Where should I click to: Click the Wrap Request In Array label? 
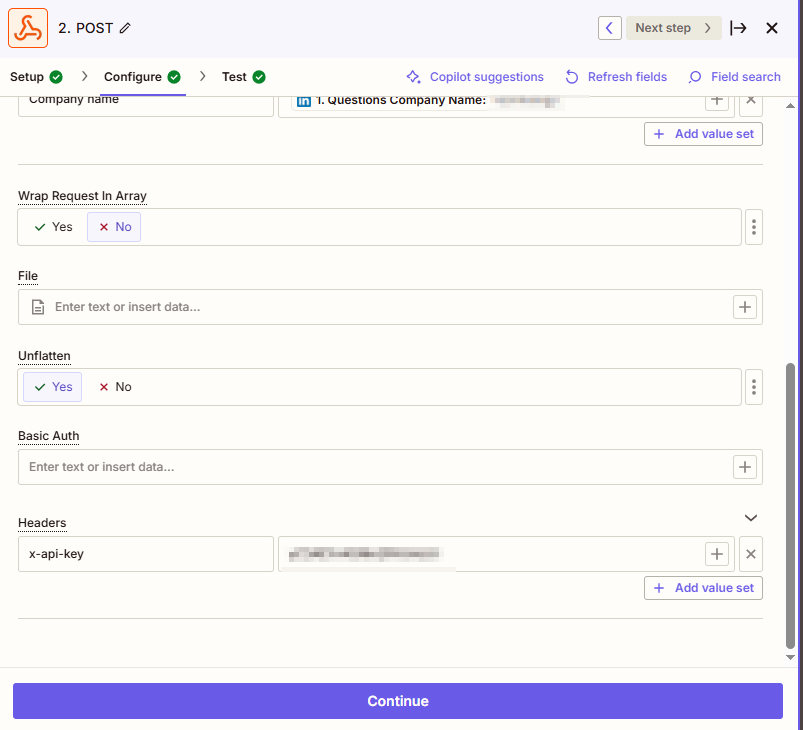[82, 196]
